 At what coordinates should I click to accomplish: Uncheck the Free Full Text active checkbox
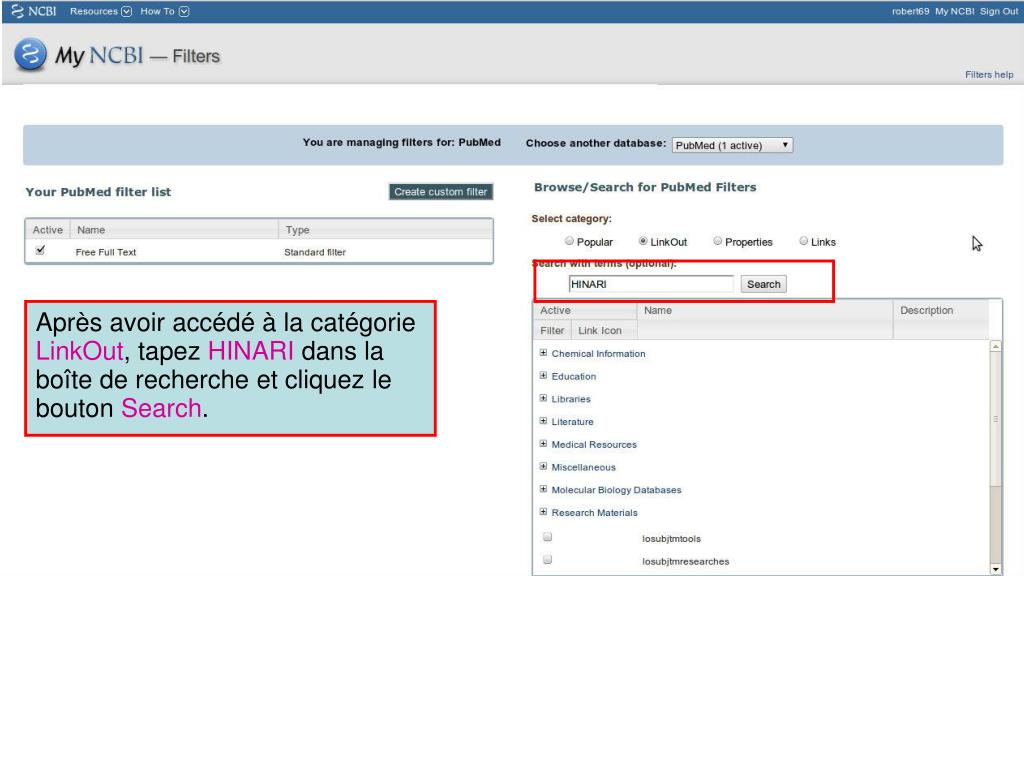click(40, 250)
